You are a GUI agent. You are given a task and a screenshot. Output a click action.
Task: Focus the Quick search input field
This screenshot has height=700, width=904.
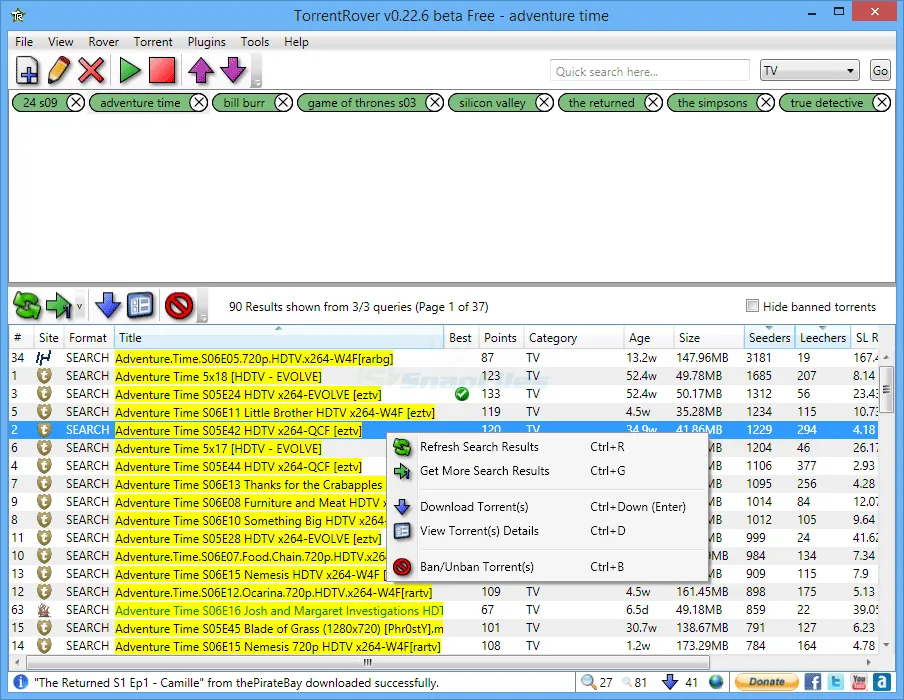pos(650,71)
